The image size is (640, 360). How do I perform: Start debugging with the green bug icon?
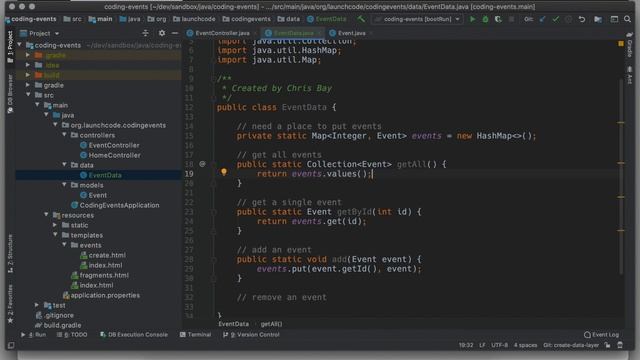(485, 19)
